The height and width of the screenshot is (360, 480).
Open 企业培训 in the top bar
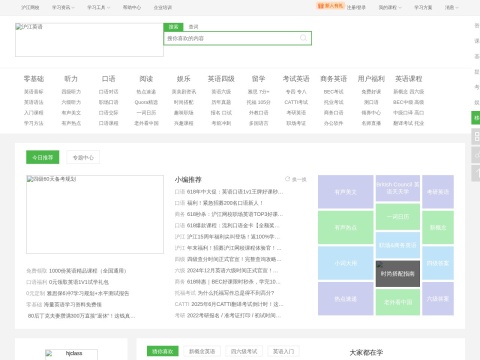163,7
